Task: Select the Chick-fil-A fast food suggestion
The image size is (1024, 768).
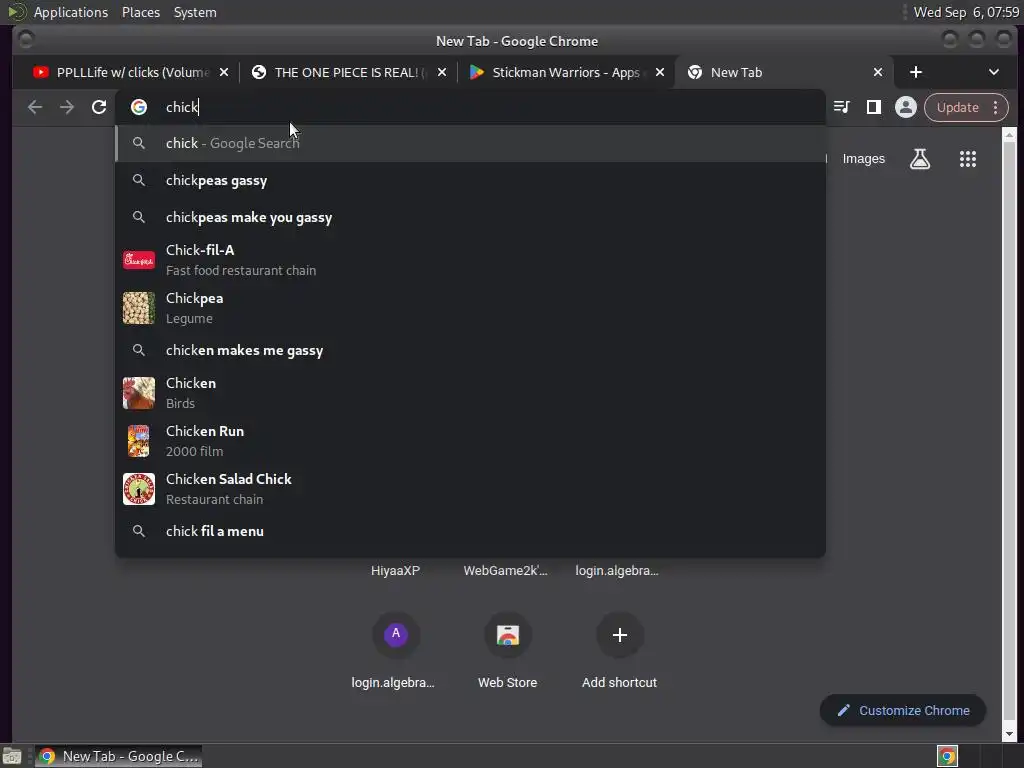Action: (470, 260)
